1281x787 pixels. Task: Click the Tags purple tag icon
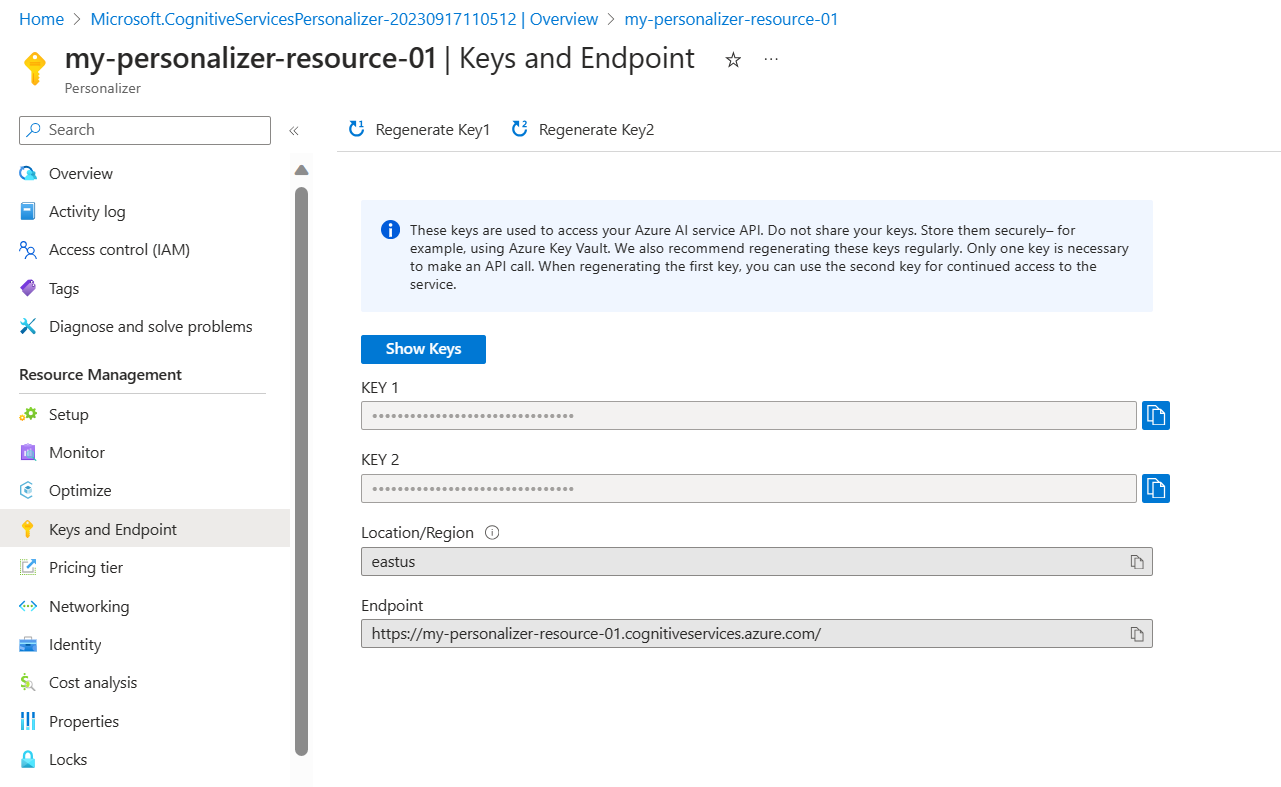pos(28,288)
